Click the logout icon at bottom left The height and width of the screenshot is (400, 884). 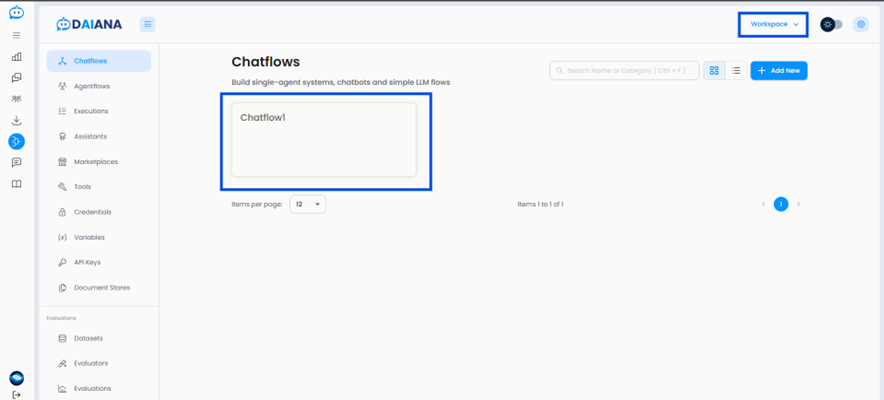(x=16, y=394)
